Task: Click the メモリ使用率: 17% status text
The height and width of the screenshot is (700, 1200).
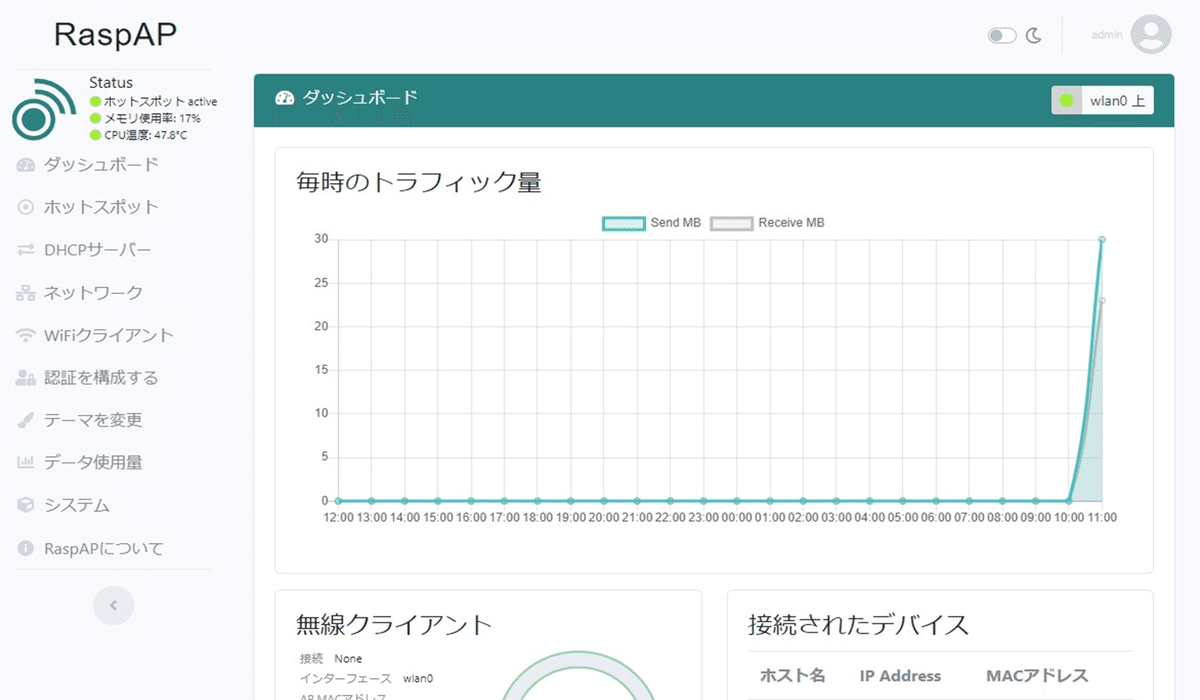Action: [152, 118]
